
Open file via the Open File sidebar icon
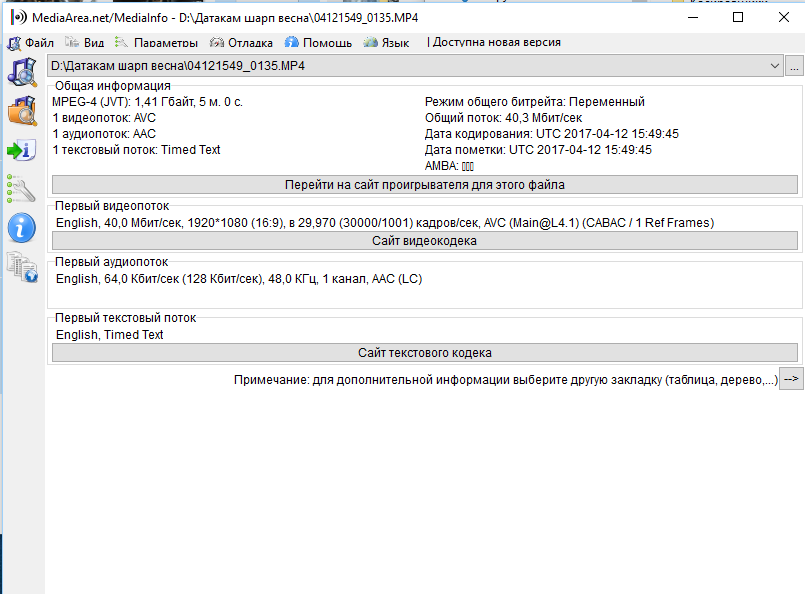(22, 72)
